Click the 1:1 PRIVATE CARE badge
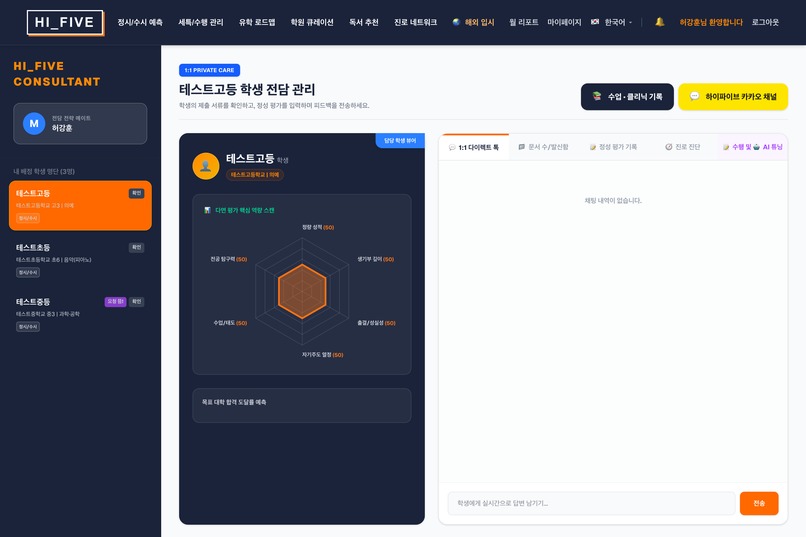Screen dimensions: 806x537 coord(209,70)
